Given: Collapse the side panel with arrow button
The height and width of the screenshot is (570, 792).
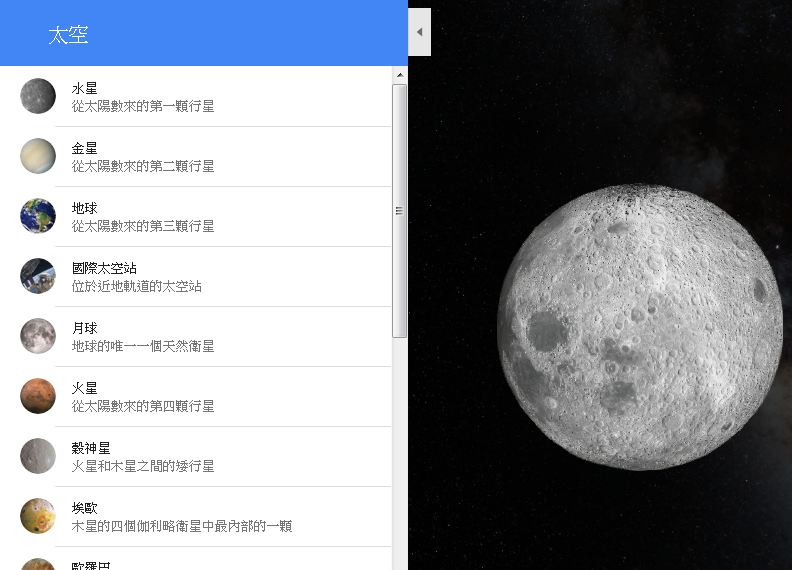Looking at the screenshot, I should pos(419,32).
